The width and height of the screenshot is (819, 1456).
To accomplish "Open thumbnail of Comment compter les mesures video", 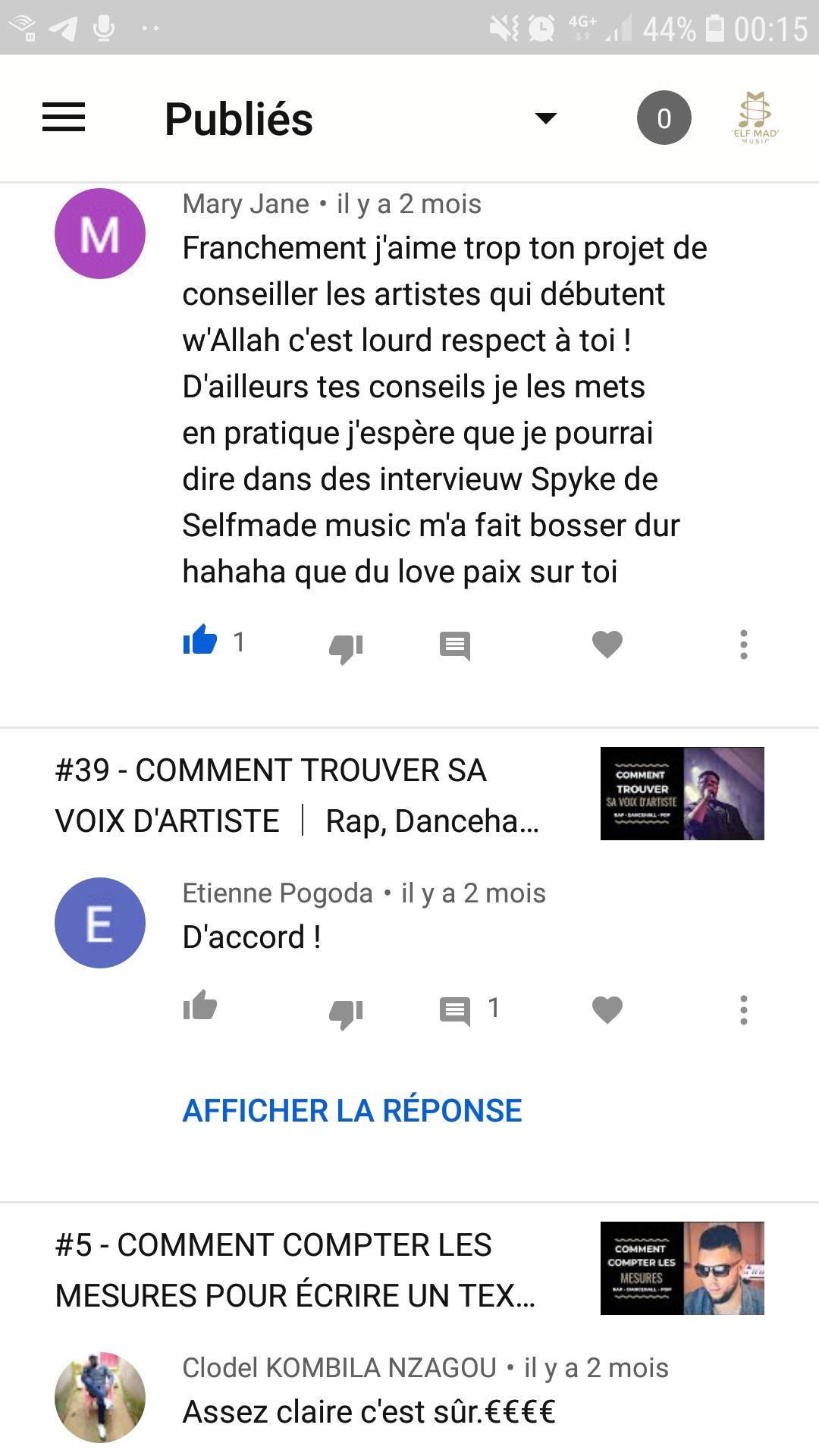I will (x=682, y=1268).
